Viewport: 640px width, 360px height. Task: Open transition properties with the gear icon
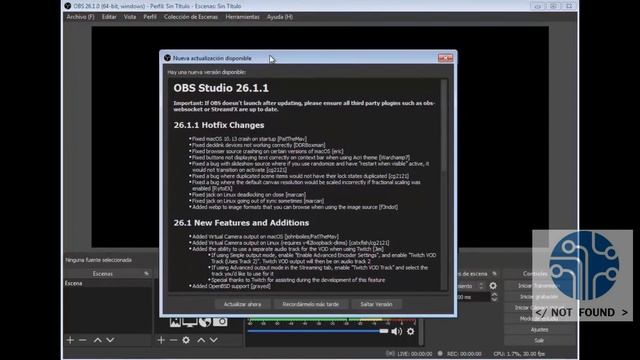[x=493, y=286]
